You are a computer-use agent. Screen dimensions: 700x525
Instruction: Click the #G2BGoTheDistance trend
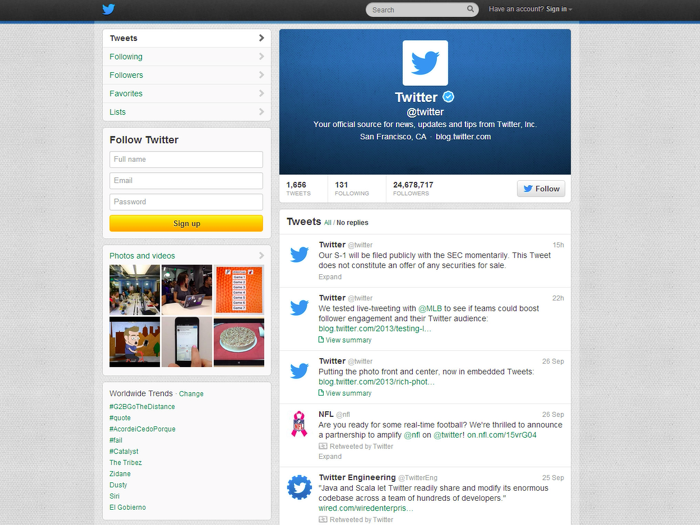(x=142, y=407)
